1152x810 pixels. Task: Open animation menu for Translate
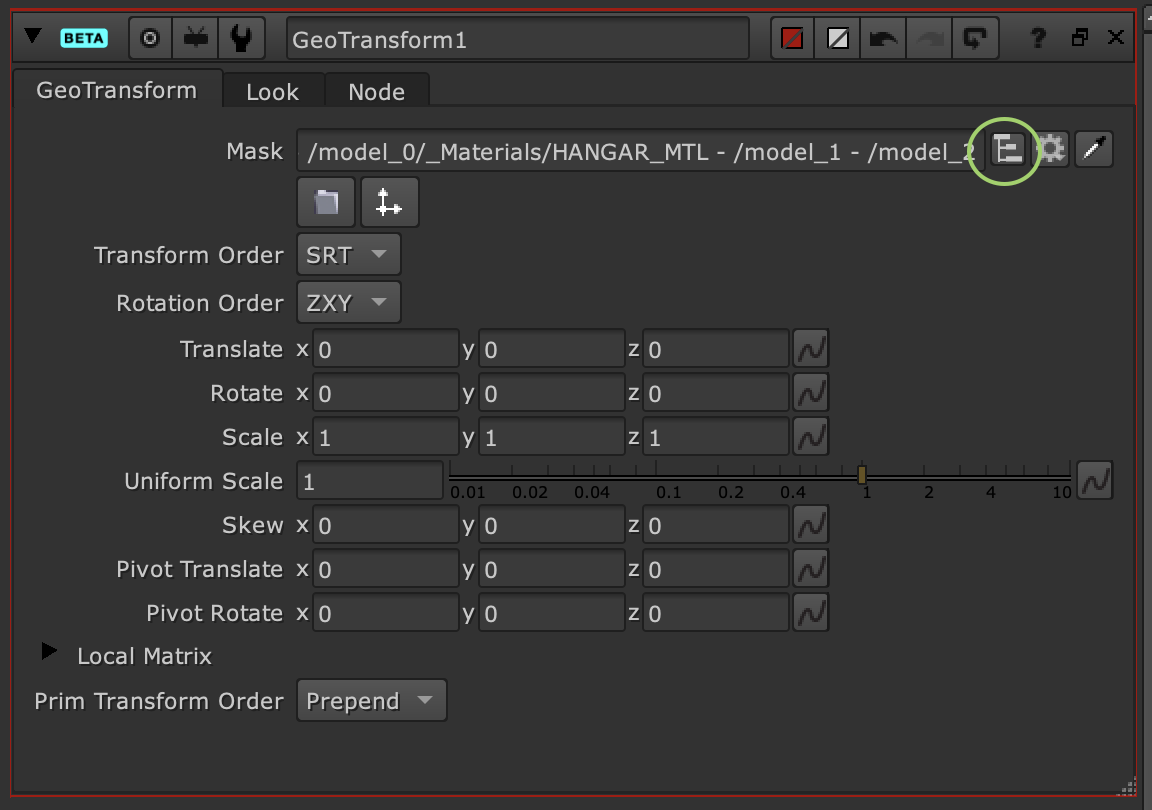(x=811, y=350)
